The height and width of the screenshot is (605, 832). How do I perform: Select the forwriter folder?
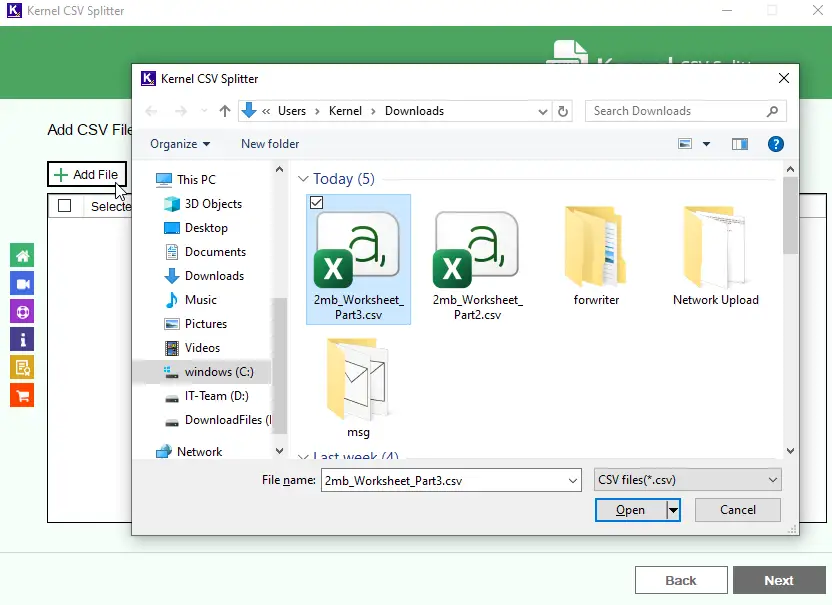[x=596, y=256]
